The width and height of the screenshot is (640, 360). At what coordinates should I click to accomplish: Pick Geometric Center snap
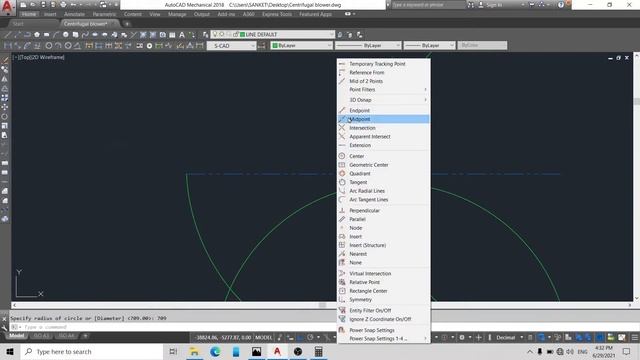tap(383, 165)
